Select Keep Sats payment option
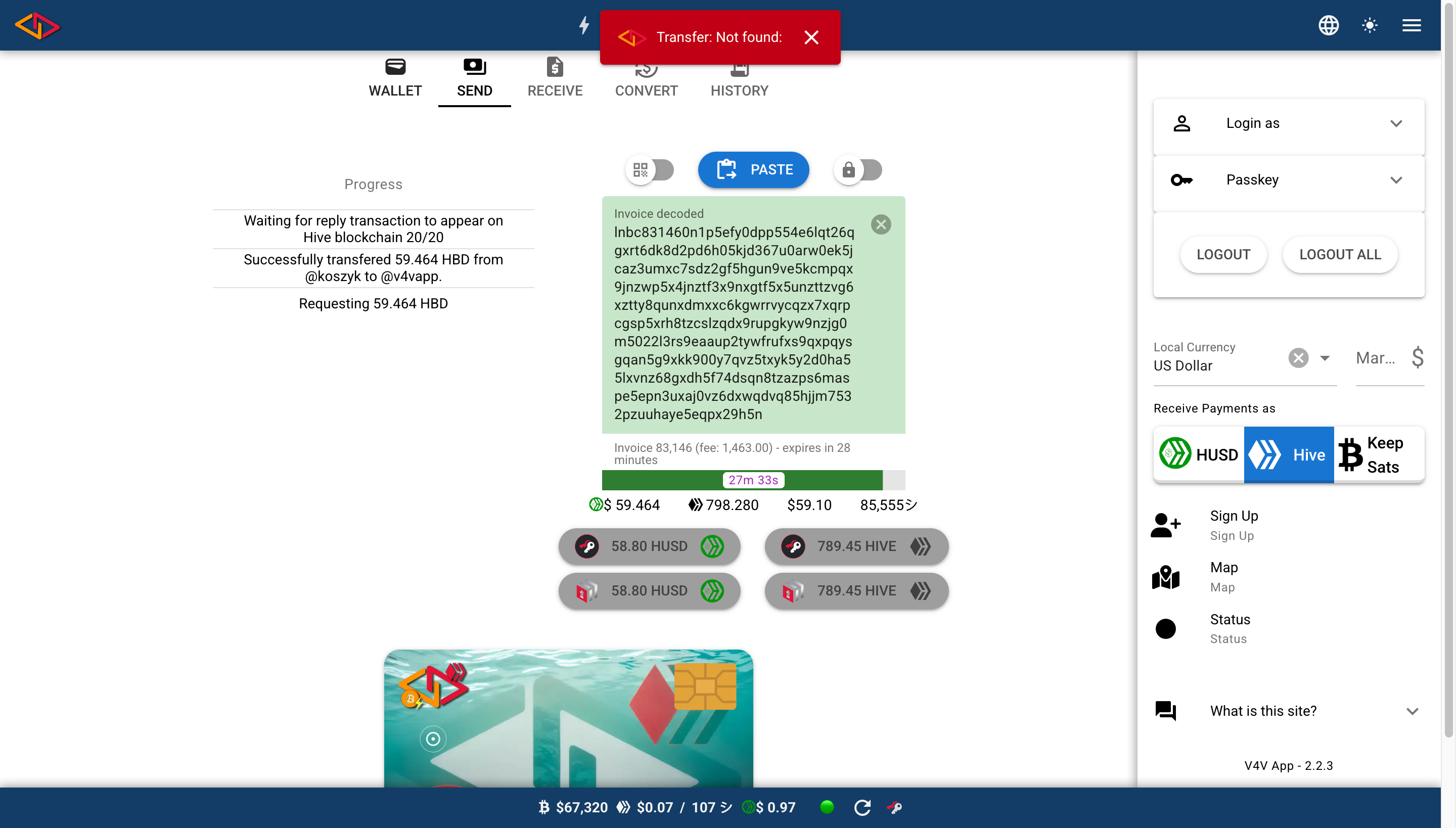 pyautogui.click(x=1379, y=454)
